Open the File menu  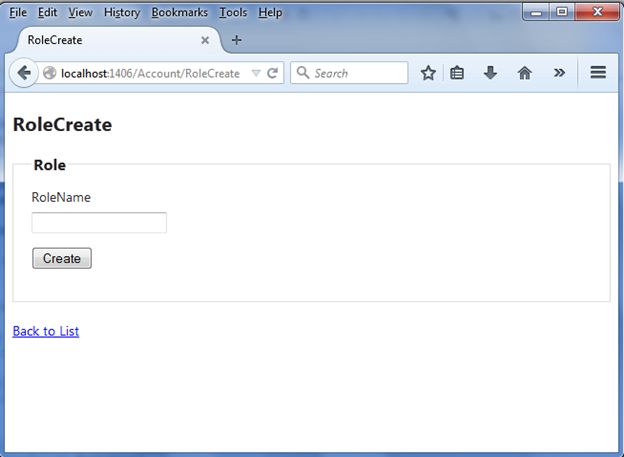coord(18,13)
